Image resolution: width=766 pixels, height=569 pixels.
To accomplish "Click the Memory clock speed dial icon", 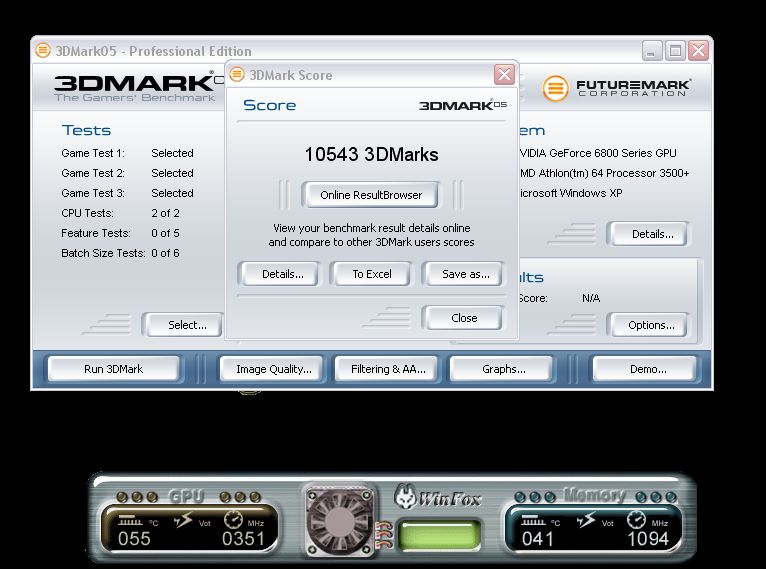I will pos(636,520).
